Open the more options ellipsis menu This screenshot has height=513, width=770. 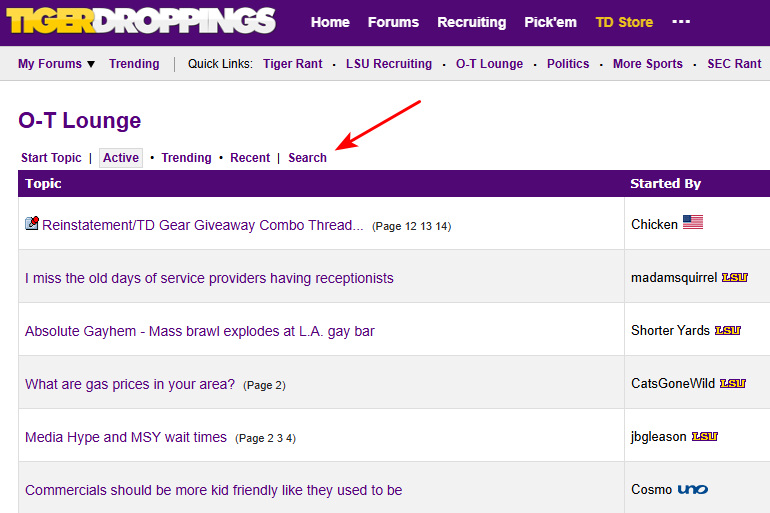coord(681,22)
